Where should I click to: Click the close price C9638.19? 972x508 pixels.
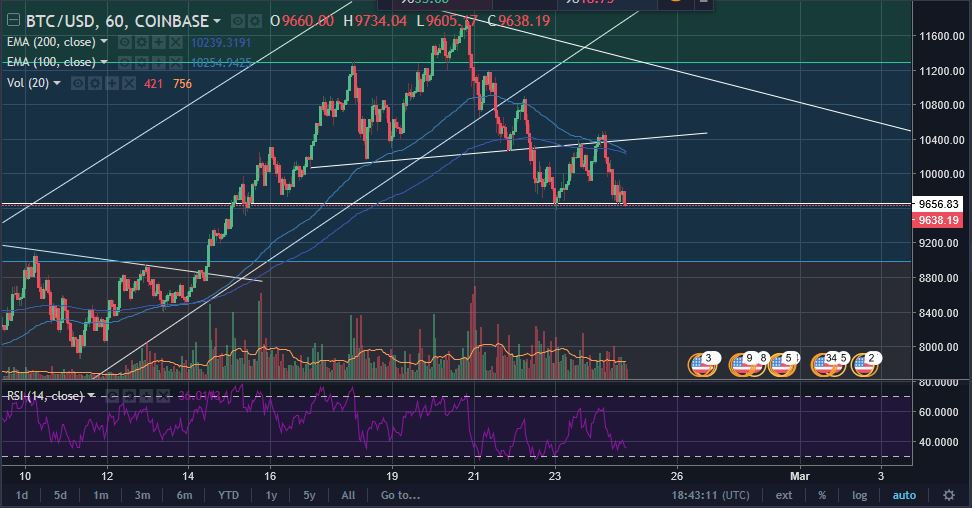click(x=519, y=21)
